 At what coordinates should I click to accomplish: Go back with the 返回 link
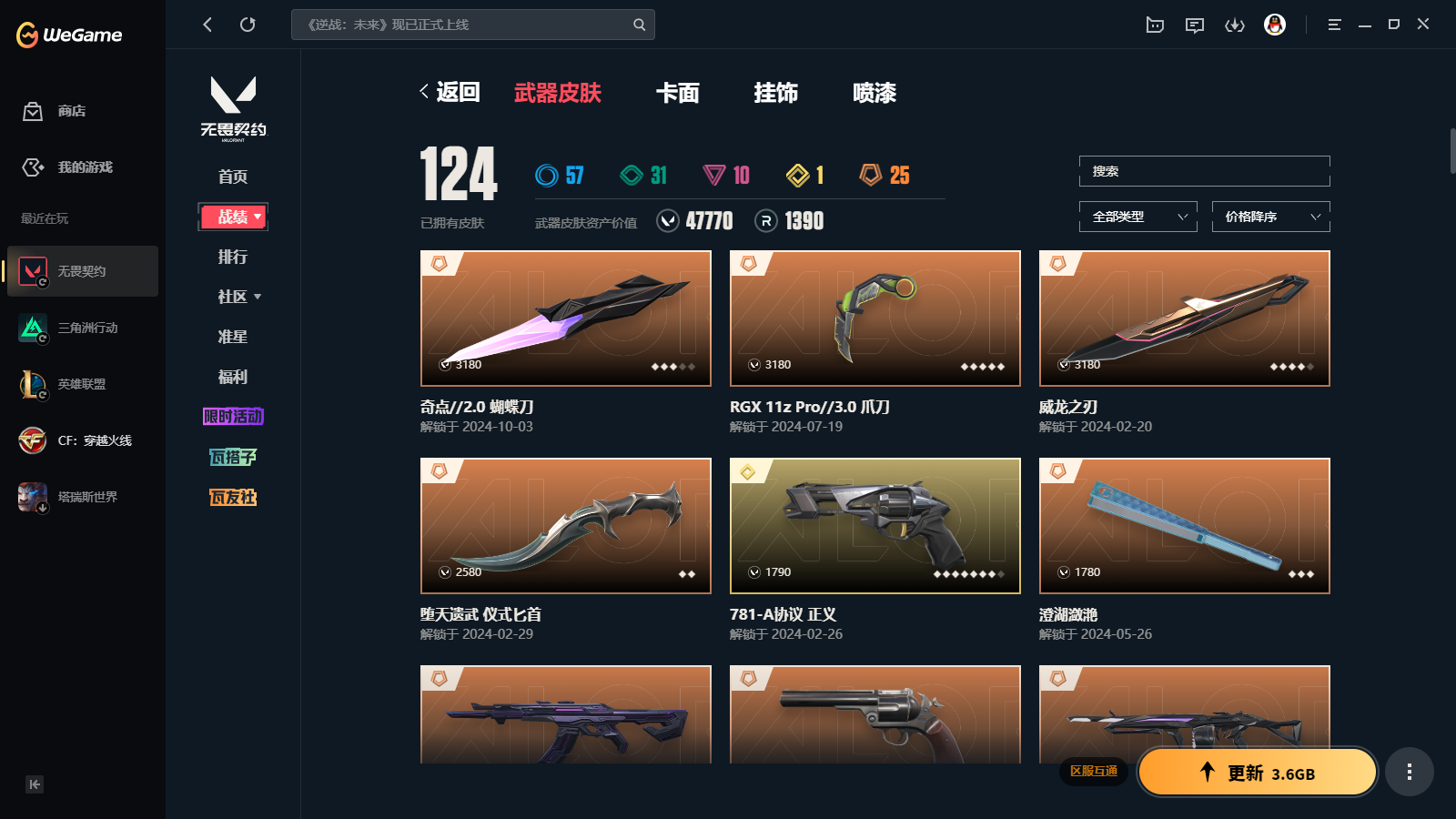coord(450,92)
